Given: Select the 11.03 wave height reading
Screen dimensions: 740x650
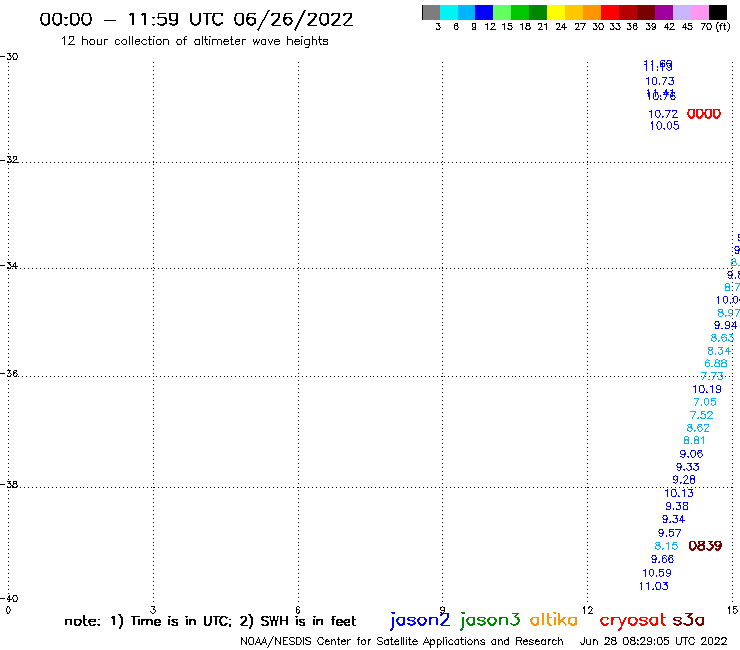Looking at the screenshot, I should click(653, 586).
